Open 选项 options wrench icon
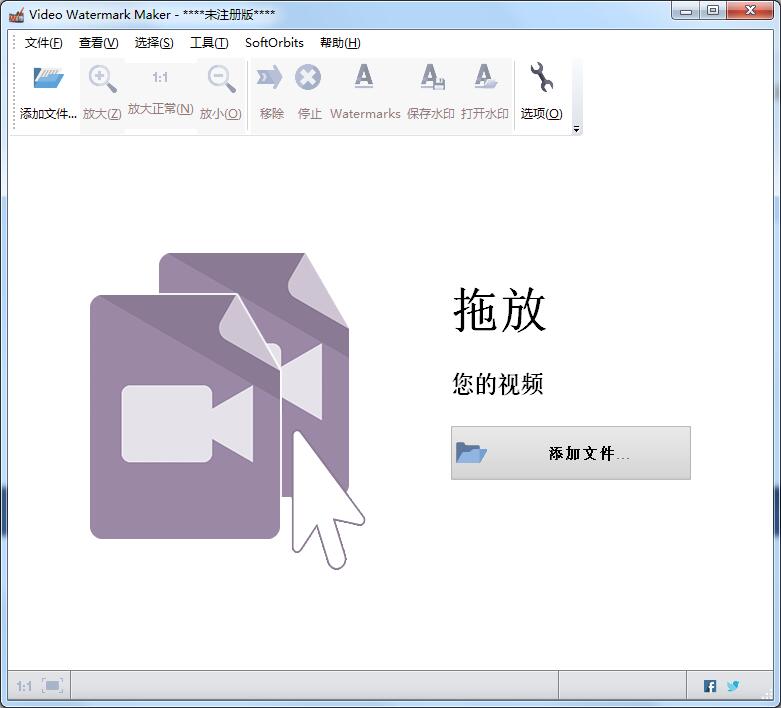This screenshot has height=708, width=781. click(x=541, y=79)
